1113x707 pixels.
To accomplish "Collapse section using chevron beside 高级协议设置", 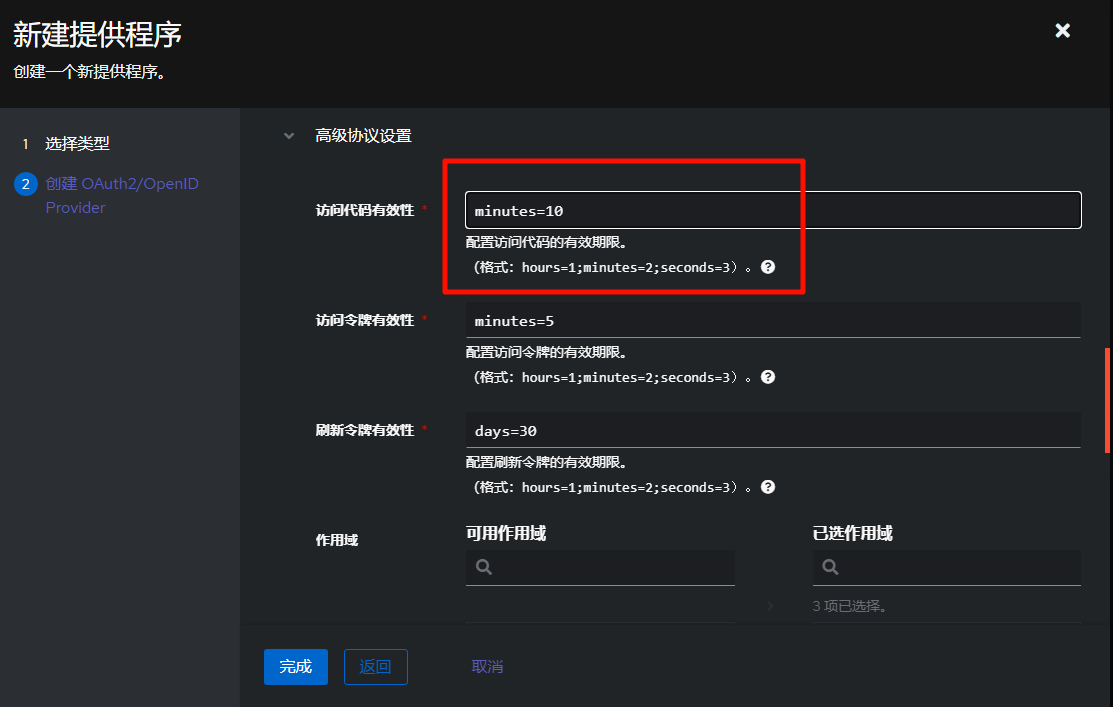I will pos(289,136).
